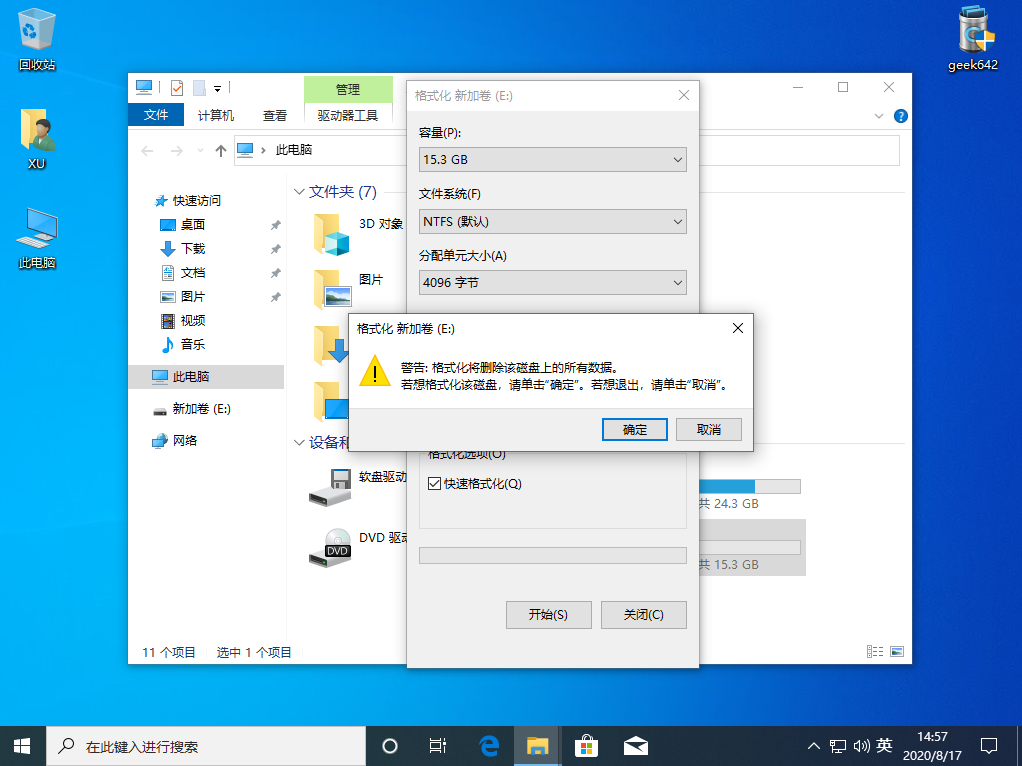This screenshot has width=1022, height=766.
Task: Click the Properties checkmark quick access icon
Action: pos(177,87)
